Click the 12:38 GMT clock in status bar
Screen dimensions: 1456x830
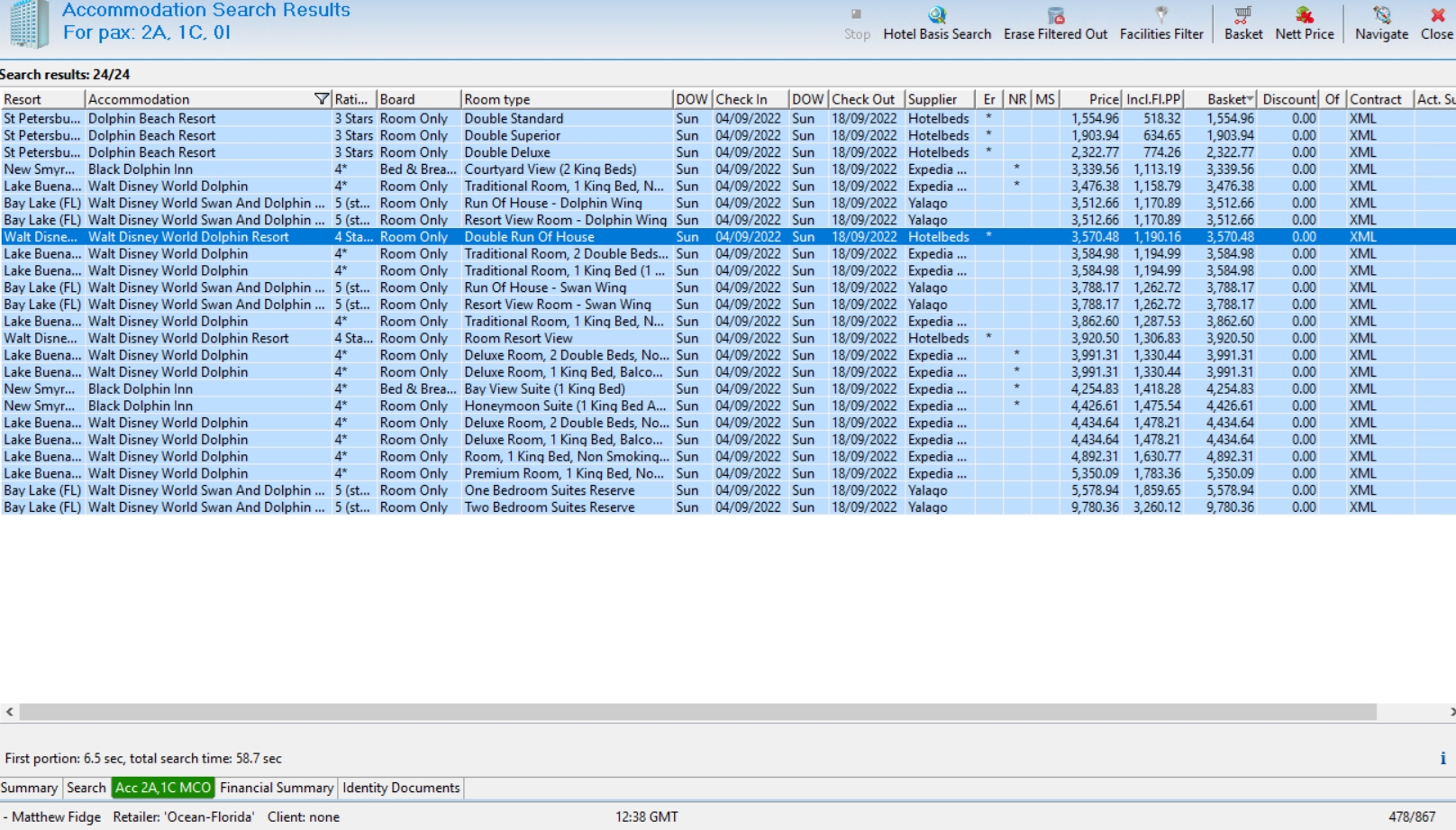[x=647, y=817]
